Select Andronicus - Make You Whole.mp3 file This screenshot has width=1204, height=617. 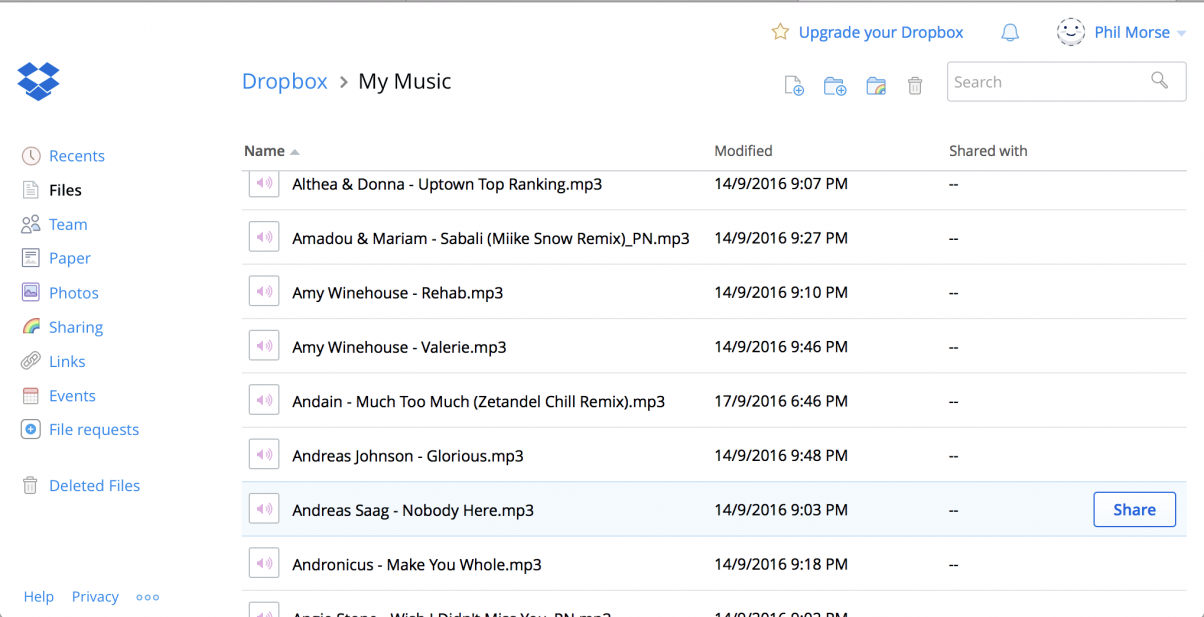416,564
